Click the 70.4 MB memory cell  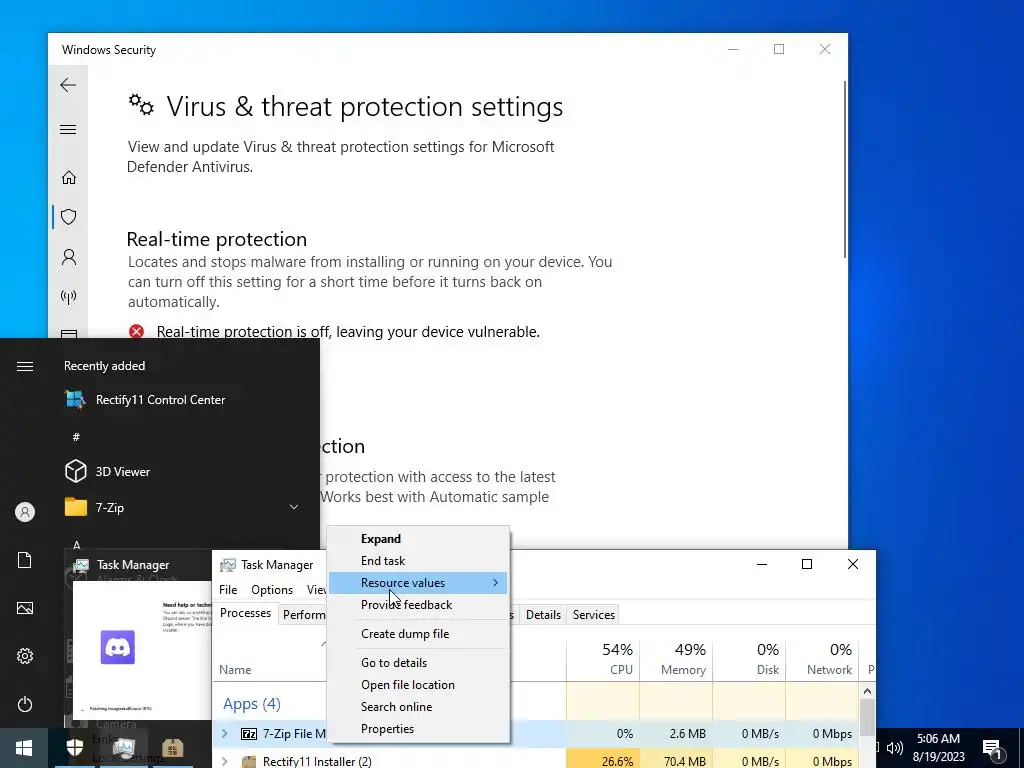(676, 761)
